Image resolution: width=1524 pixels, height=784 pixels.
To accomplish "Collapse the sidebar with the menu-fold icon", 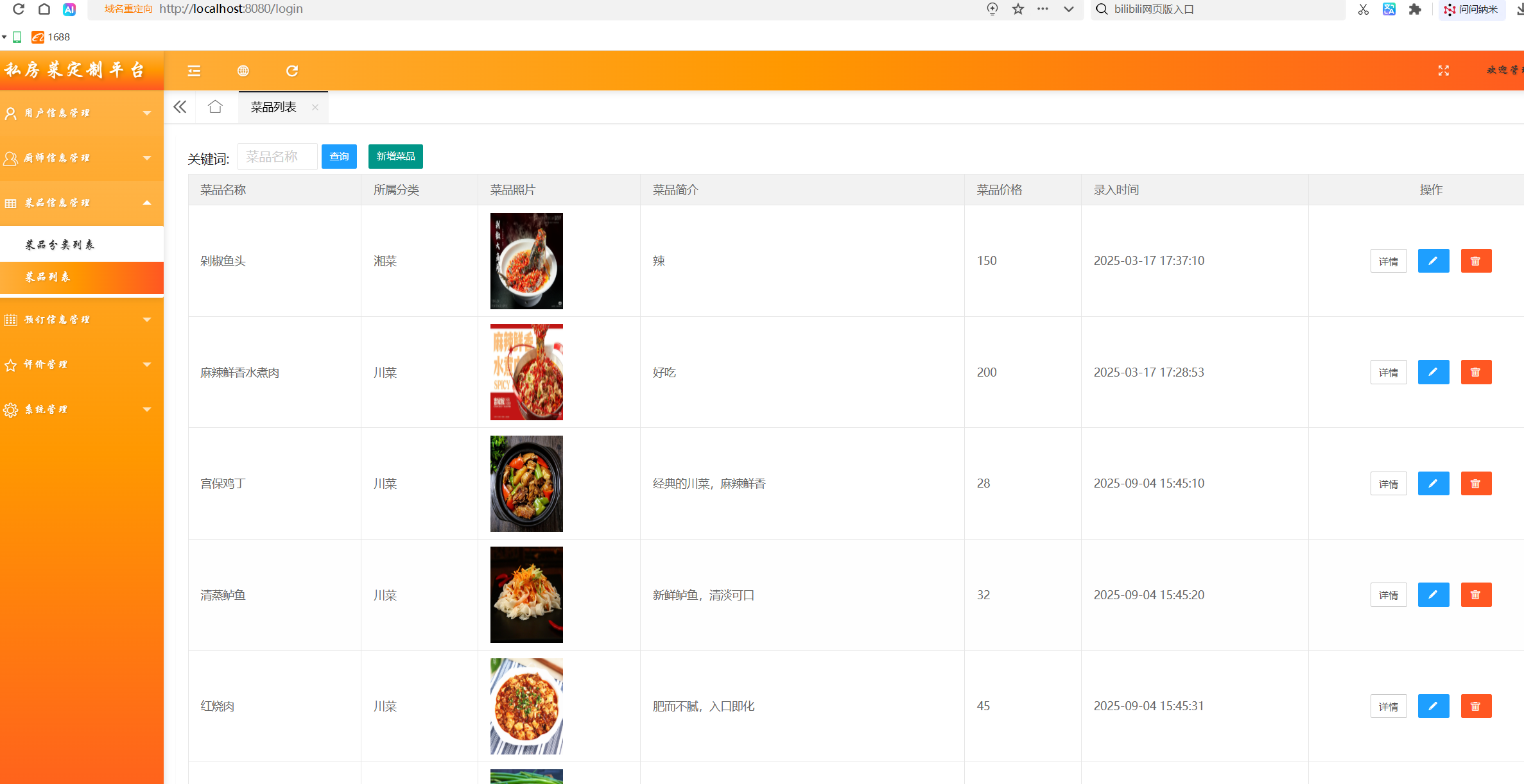I will [194, 71].
